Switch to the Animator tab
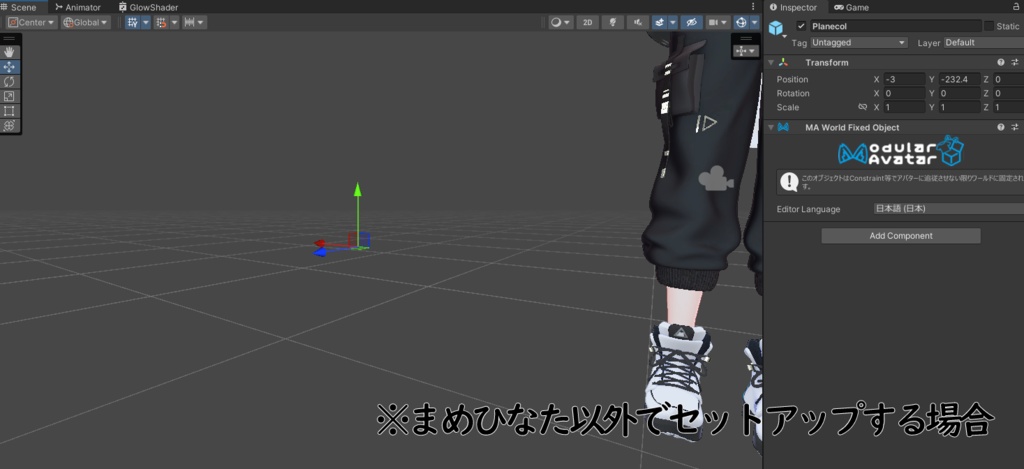The width and height of the screenshot is (1024, 469). click(78, 7)
